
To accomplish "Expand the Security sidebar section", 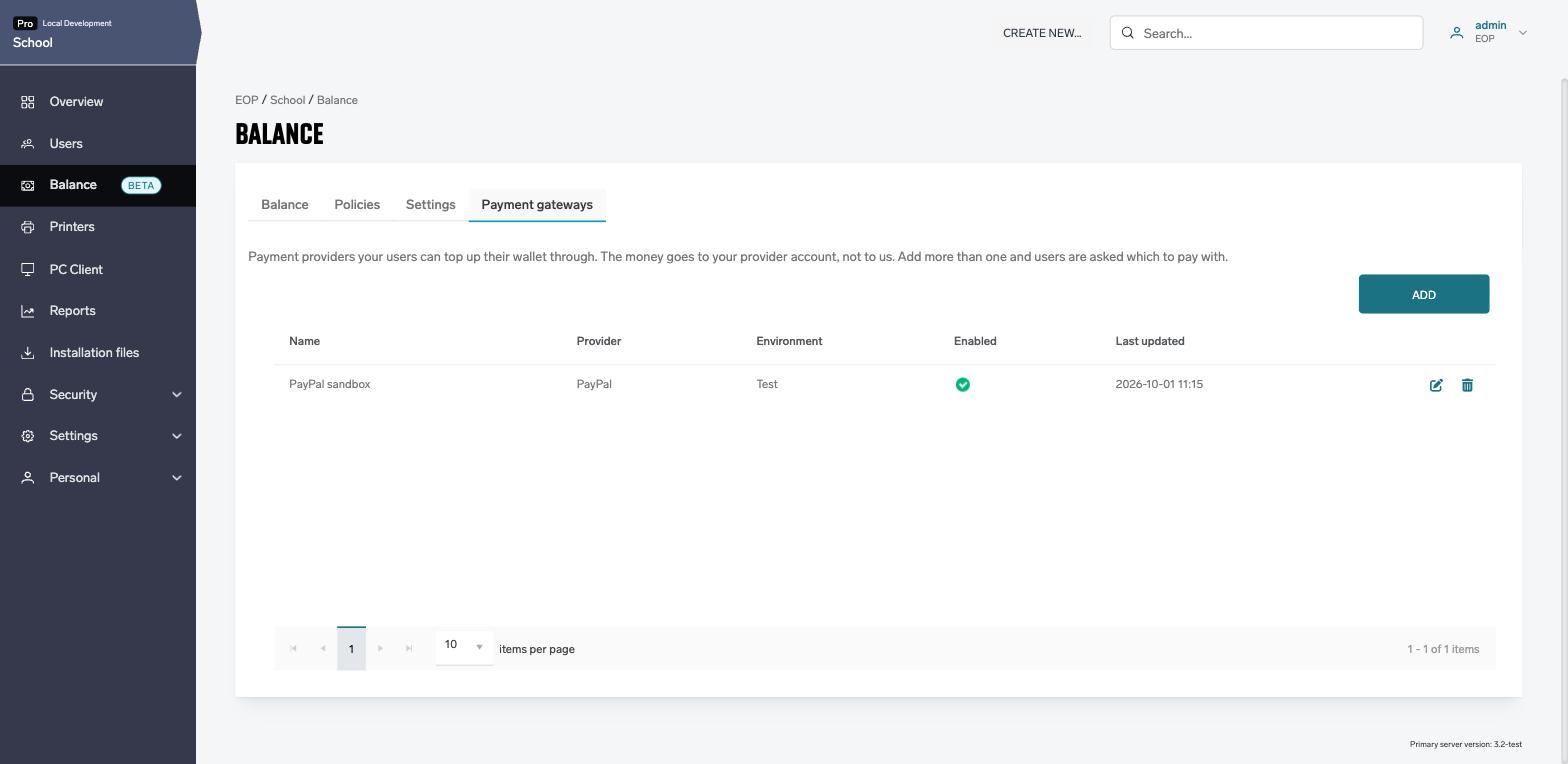I will point(177,395).
